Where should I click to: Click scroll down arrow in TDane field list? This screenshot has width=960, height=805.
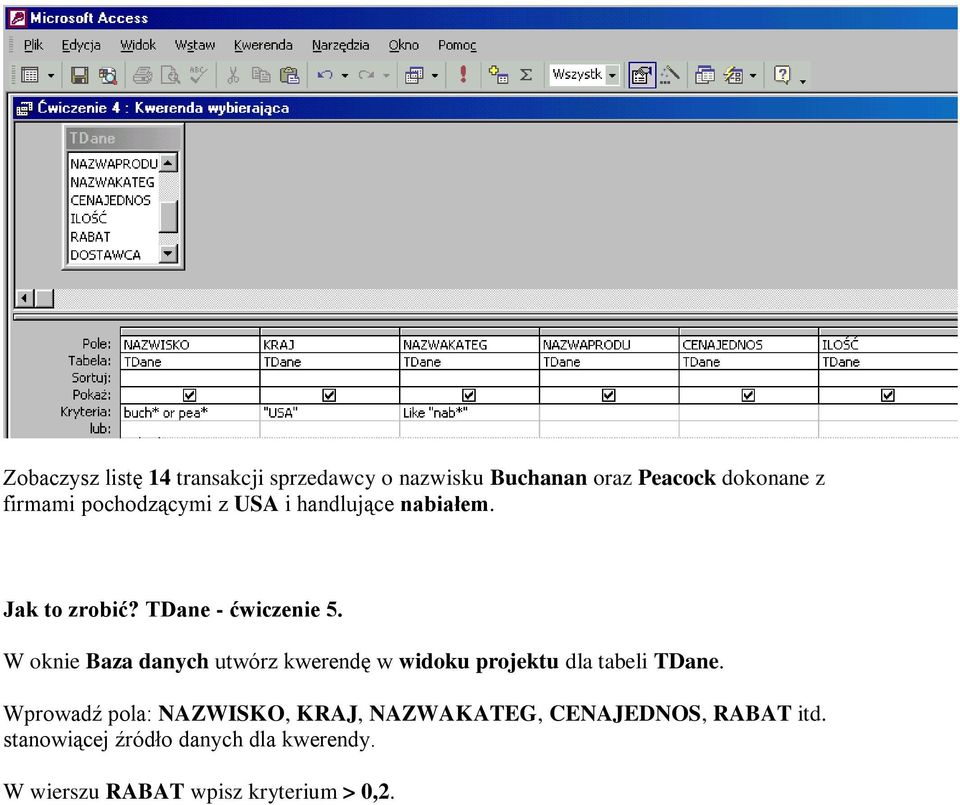168,253
